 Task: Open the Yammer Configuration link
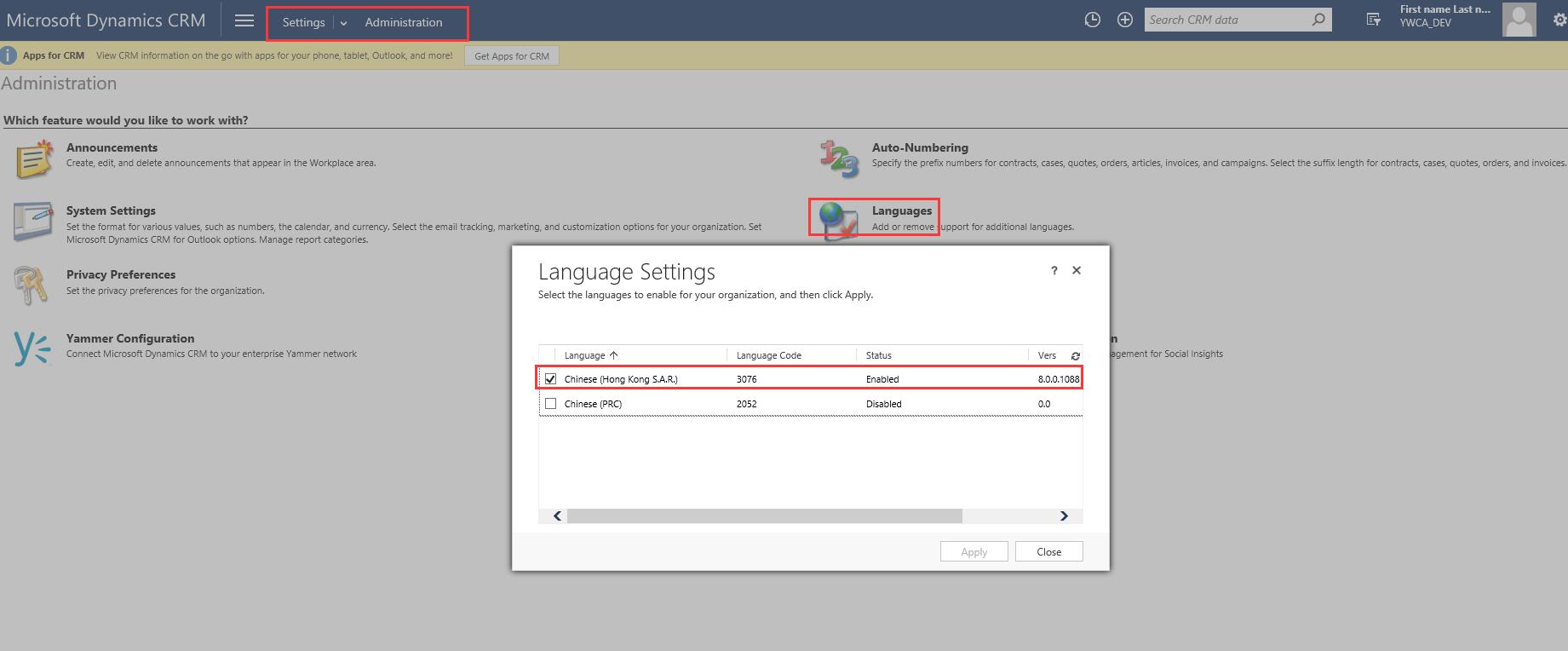coord(130,338)
